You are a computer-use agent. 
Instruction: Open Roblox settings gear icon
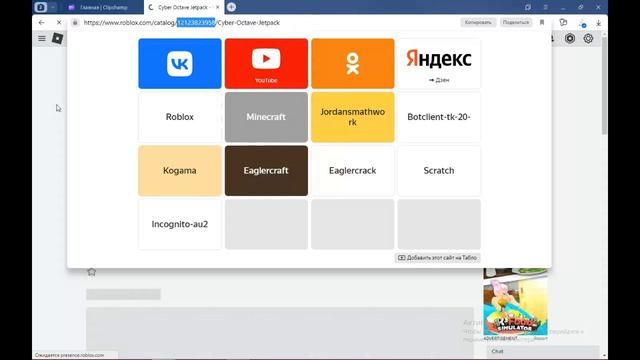tap(588, 38)
